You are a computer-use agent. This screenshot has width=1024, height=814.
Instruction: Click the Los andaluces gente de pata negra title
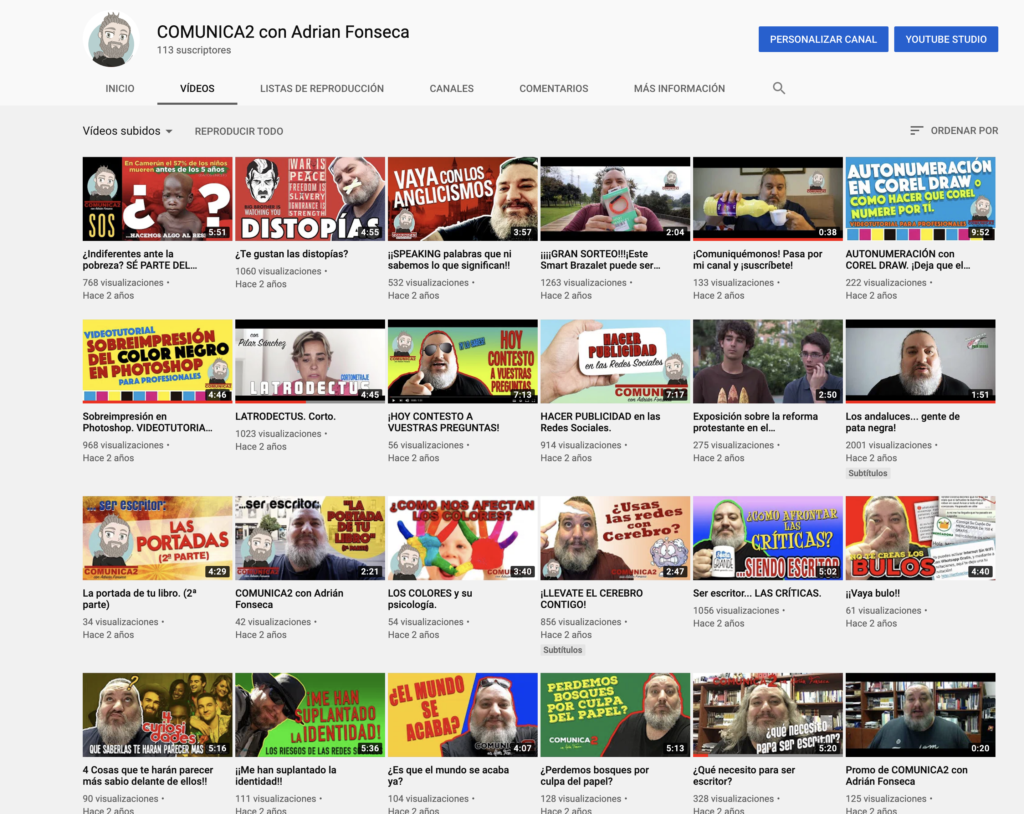(x=902, y=422)
